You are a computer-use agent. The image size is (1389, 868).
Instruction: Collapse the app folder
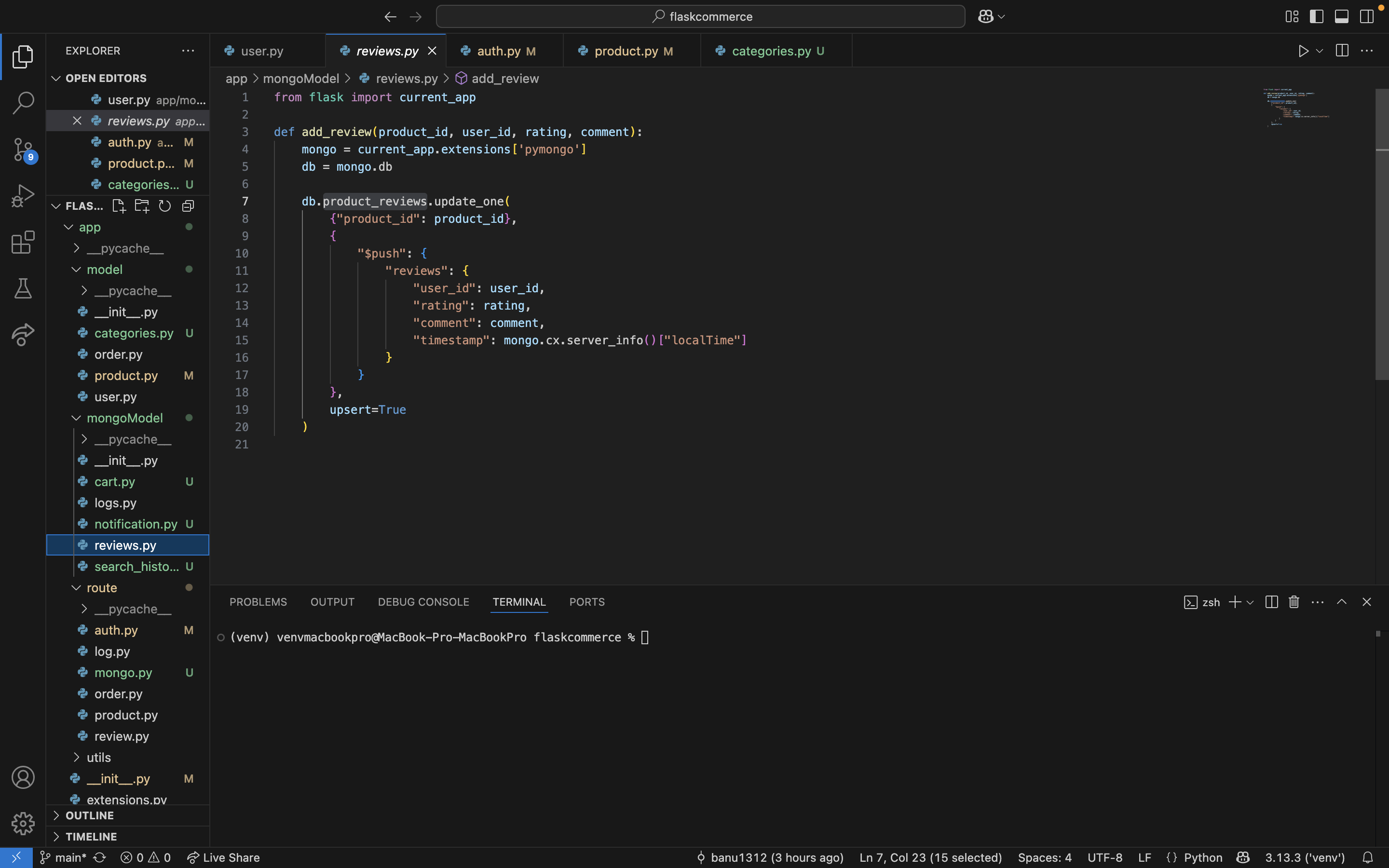click(68, 227)
